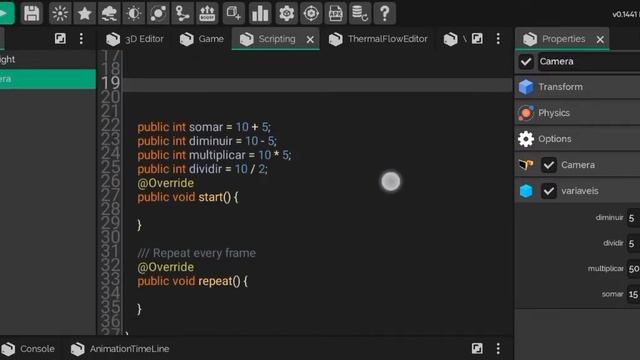Open the AnimationTimeLine tab
Viewport: 640px width, 360px height.
120,349
